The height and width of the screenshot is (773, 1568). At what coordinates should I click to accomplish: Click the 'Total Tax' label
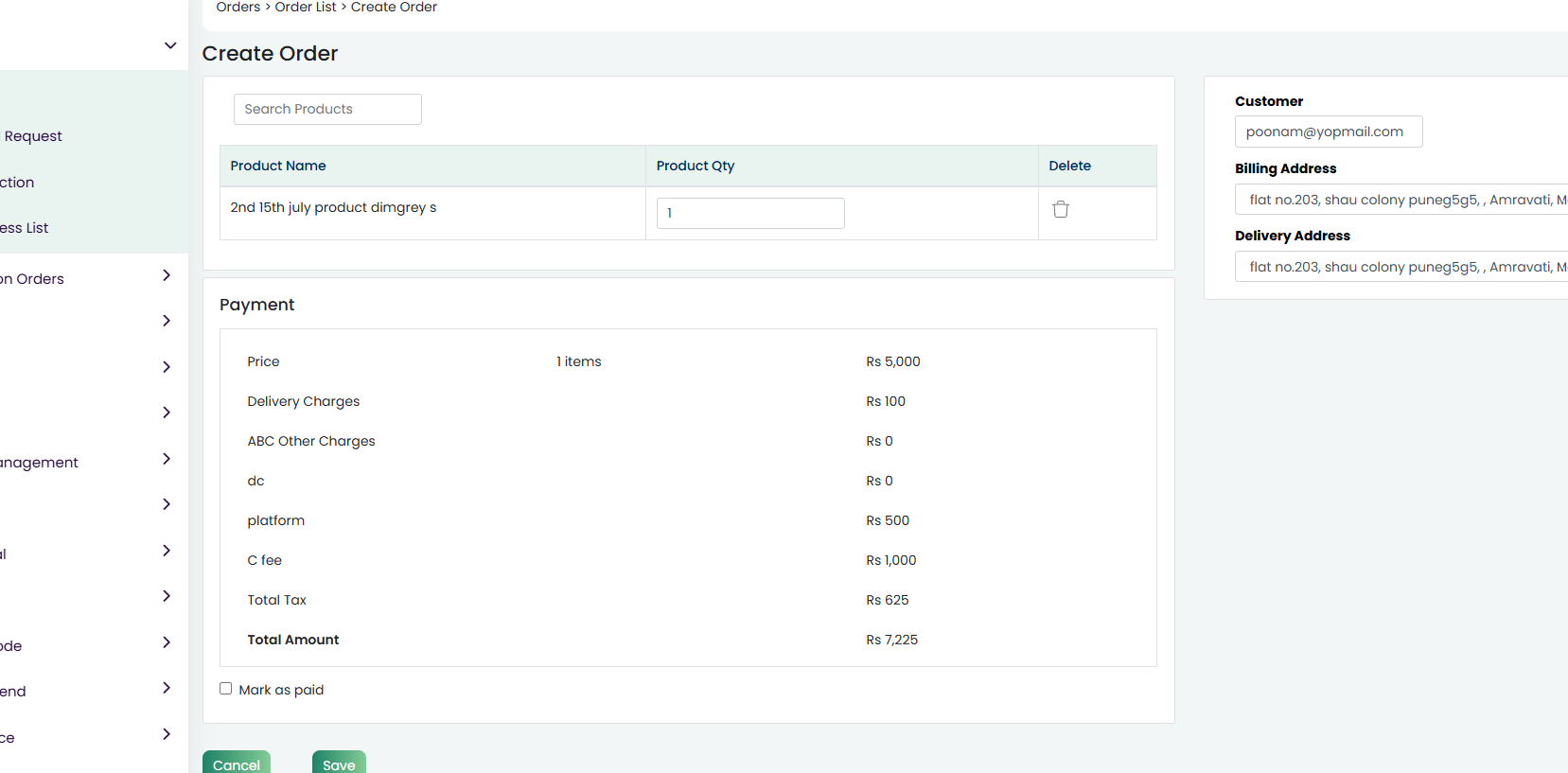click(x=277, y=600)
